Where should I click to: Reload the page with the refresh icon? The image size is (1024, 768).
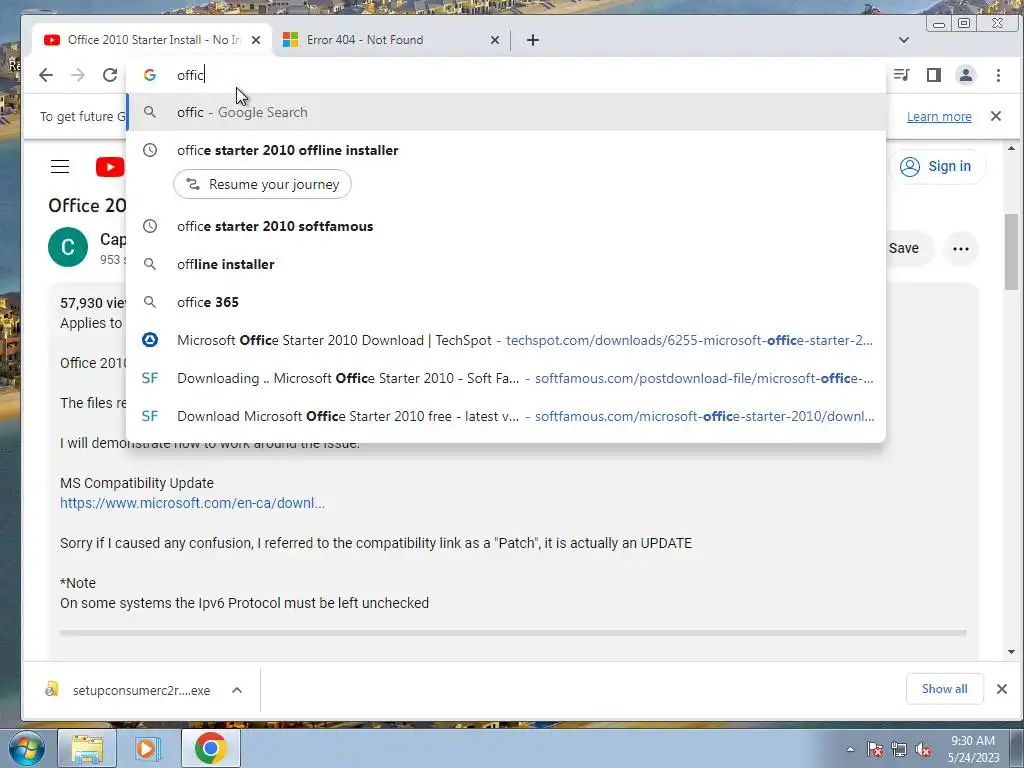click(110, 75)
